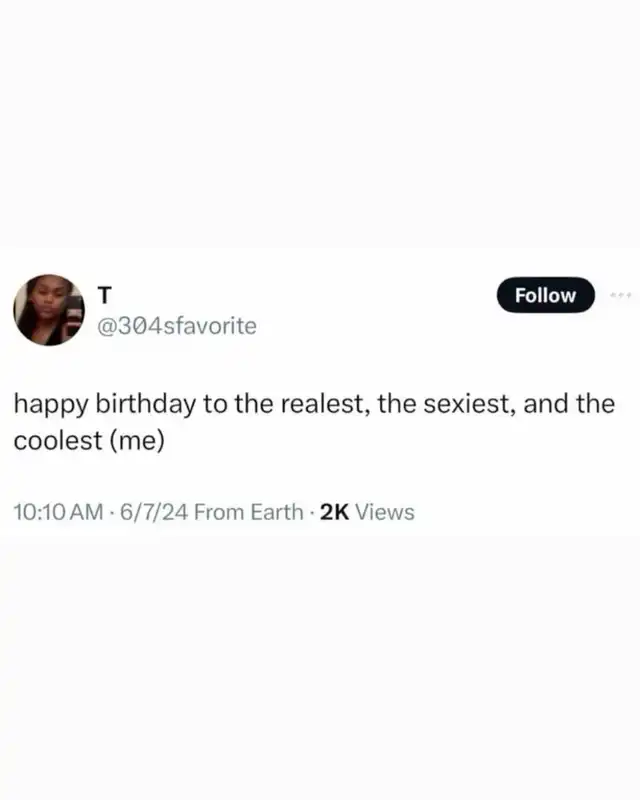Screen dimensions: 640x800
Task: Open T's profile picture avatar
Action: (49, 310)
